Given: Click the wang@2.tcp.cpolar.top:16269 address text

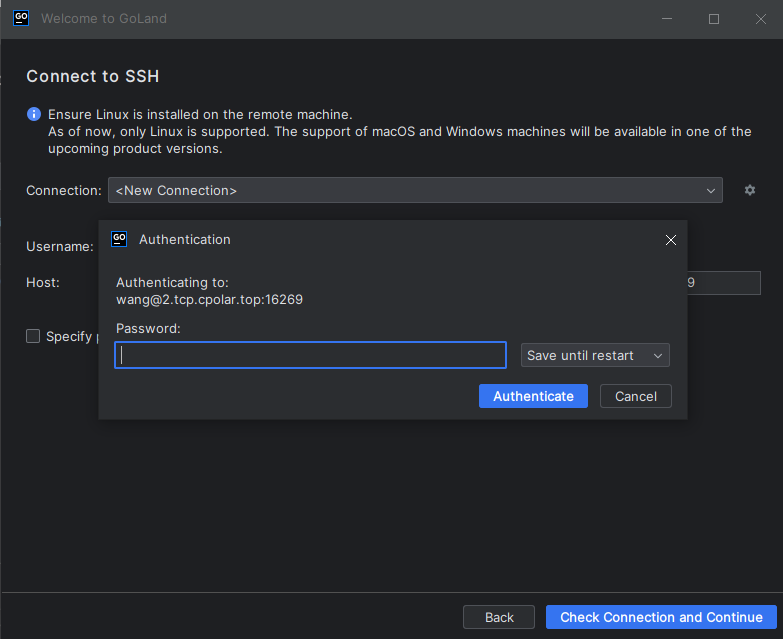Looking at the screenshot, I should (209, 299).
